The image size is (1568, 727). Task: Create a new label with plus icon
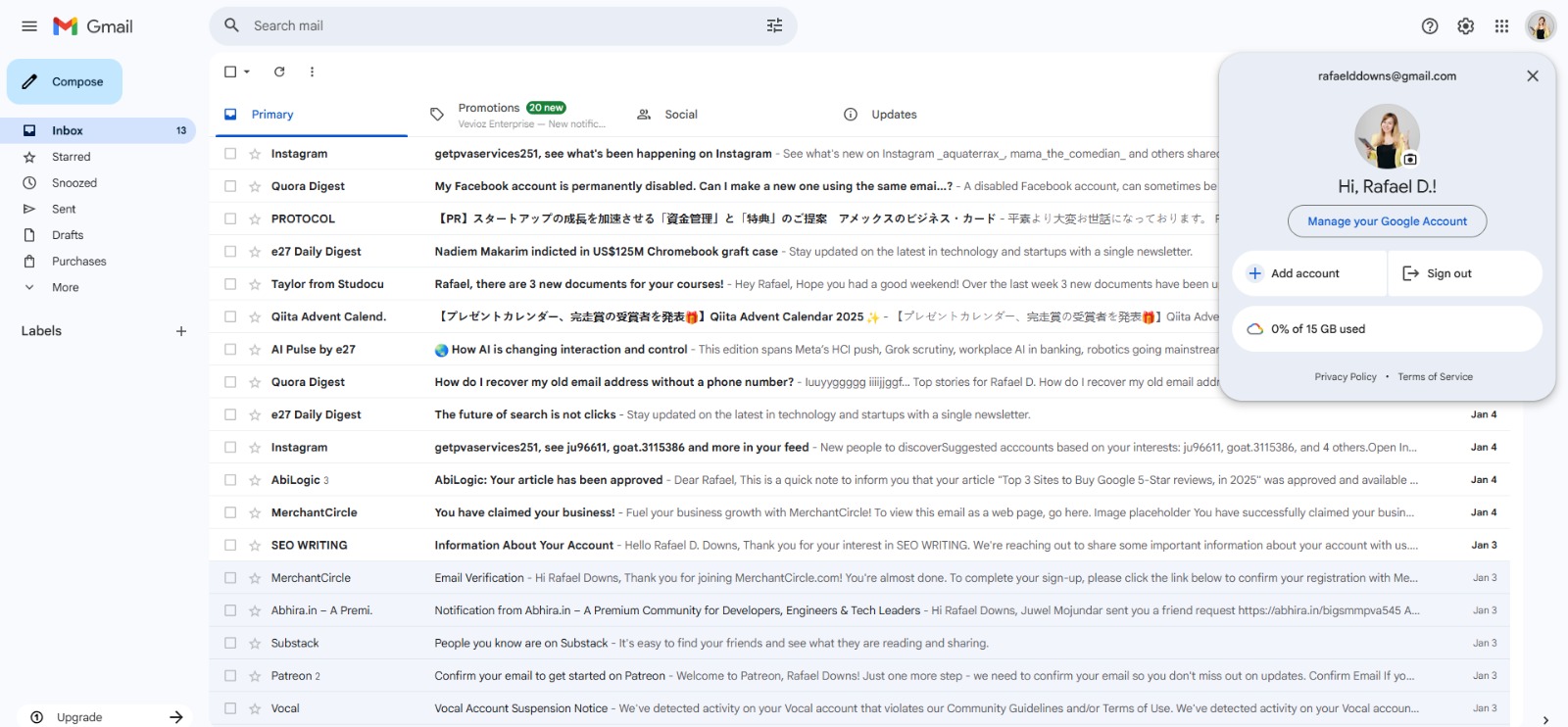coord(181,331)
